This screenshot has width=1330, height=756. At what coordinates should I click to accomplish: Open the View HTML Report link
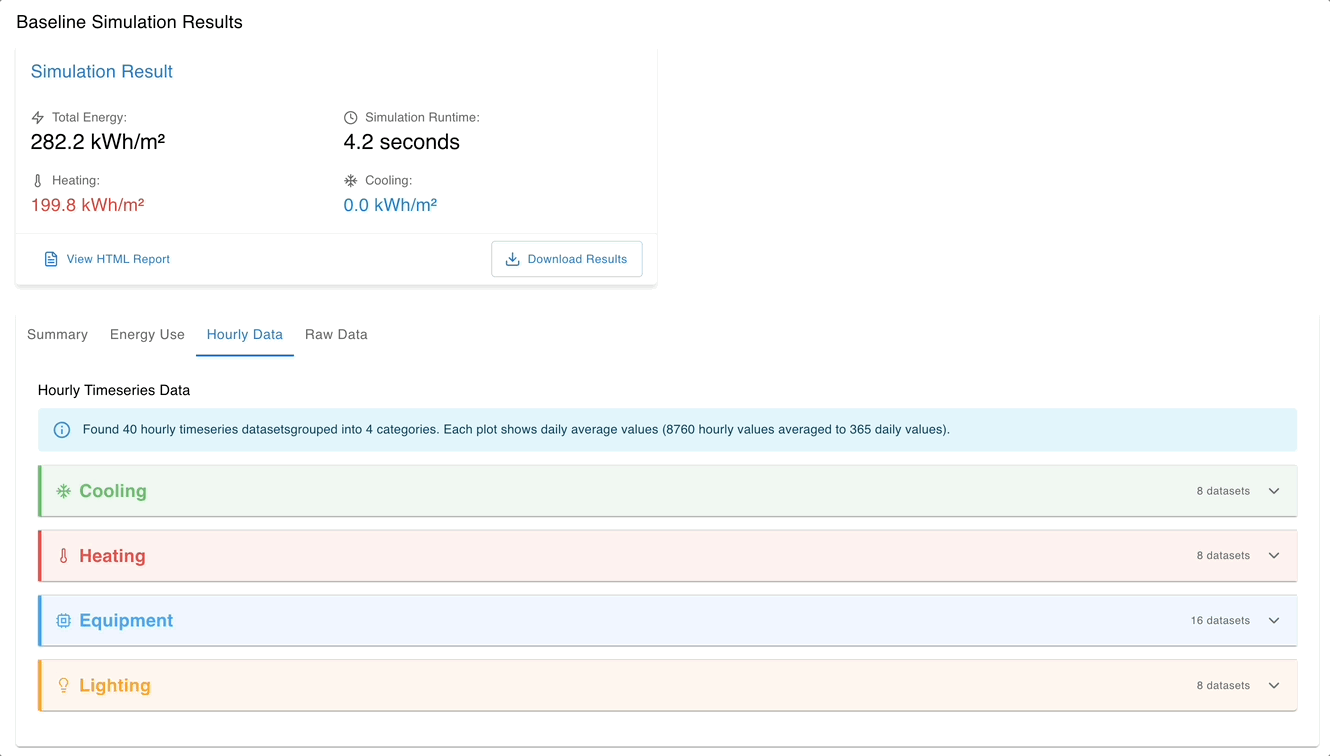[x=117, y=259]
